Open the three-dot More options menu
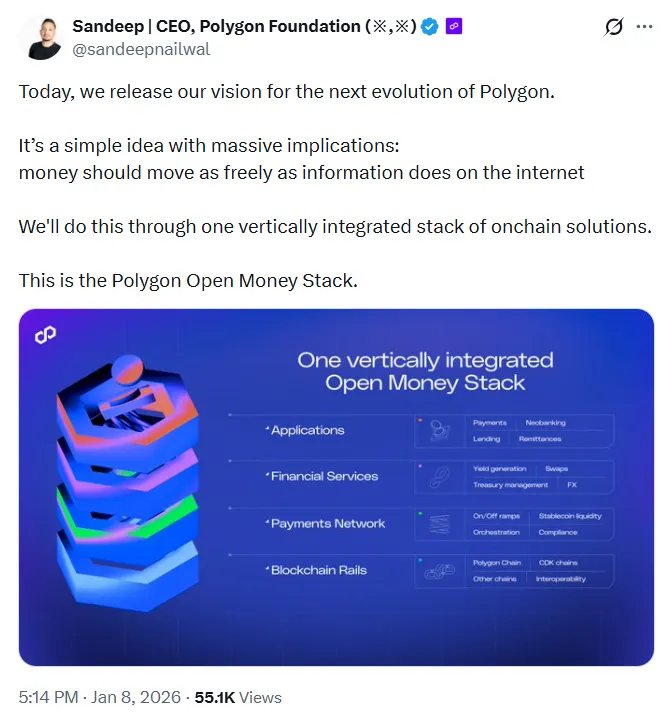672x718 pixels. [646, 28]
